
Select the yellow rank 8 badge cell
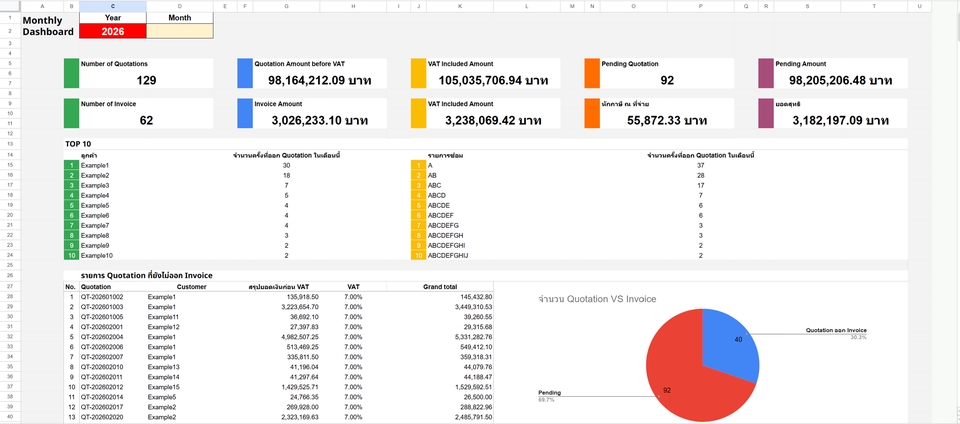(x=418, y=236)
